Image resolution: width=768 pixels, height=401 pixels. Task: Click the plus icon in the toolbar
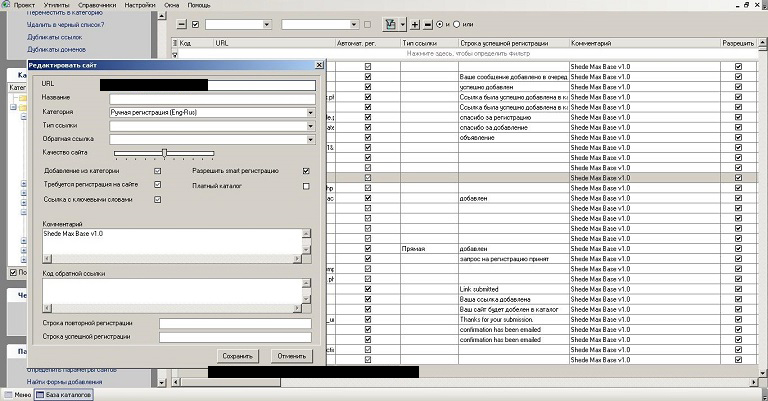coord(415,23)
